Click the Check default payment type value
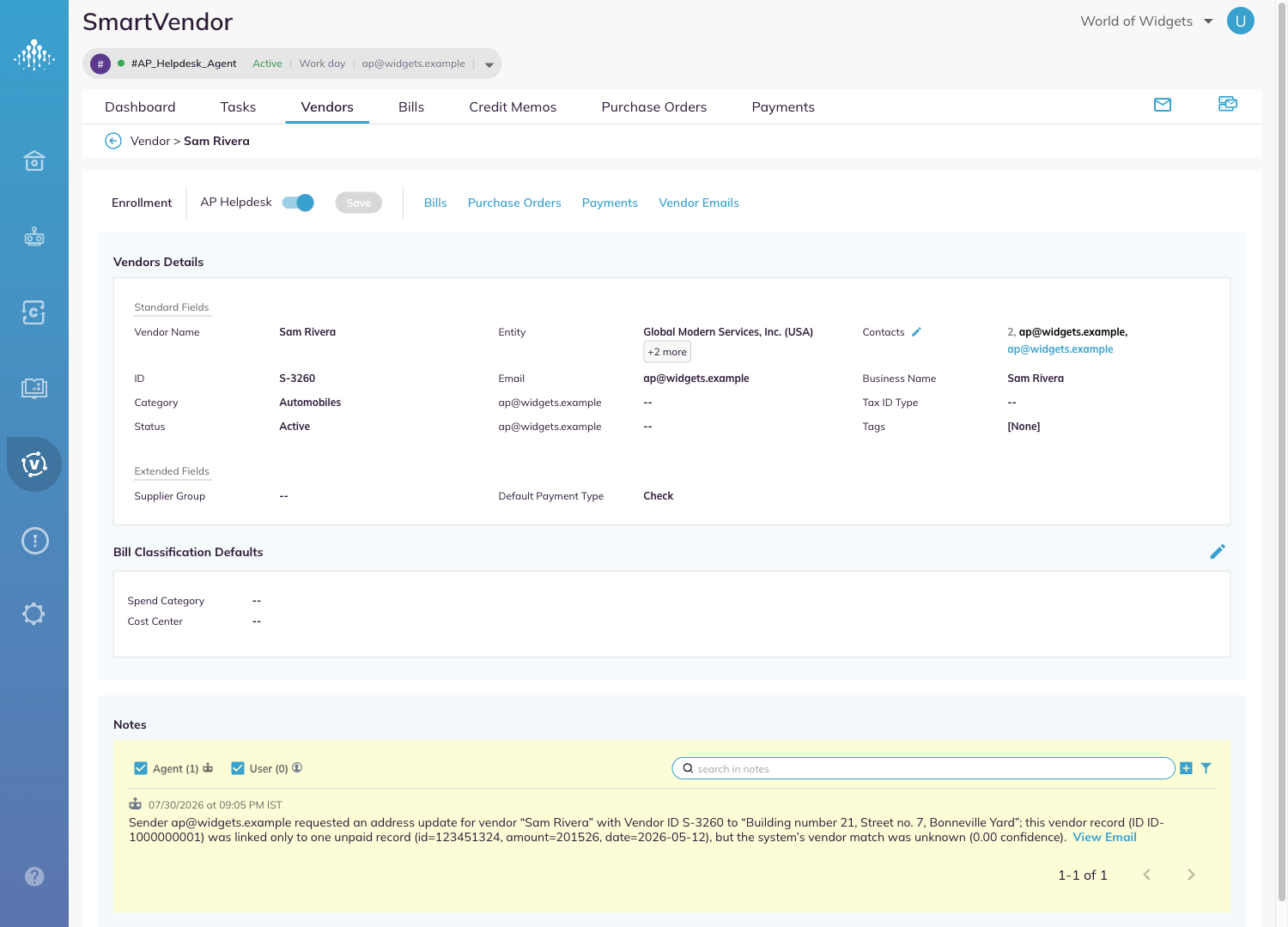Image resolution: width=1288 pixels, height=927 pixels. coord(658,496)
